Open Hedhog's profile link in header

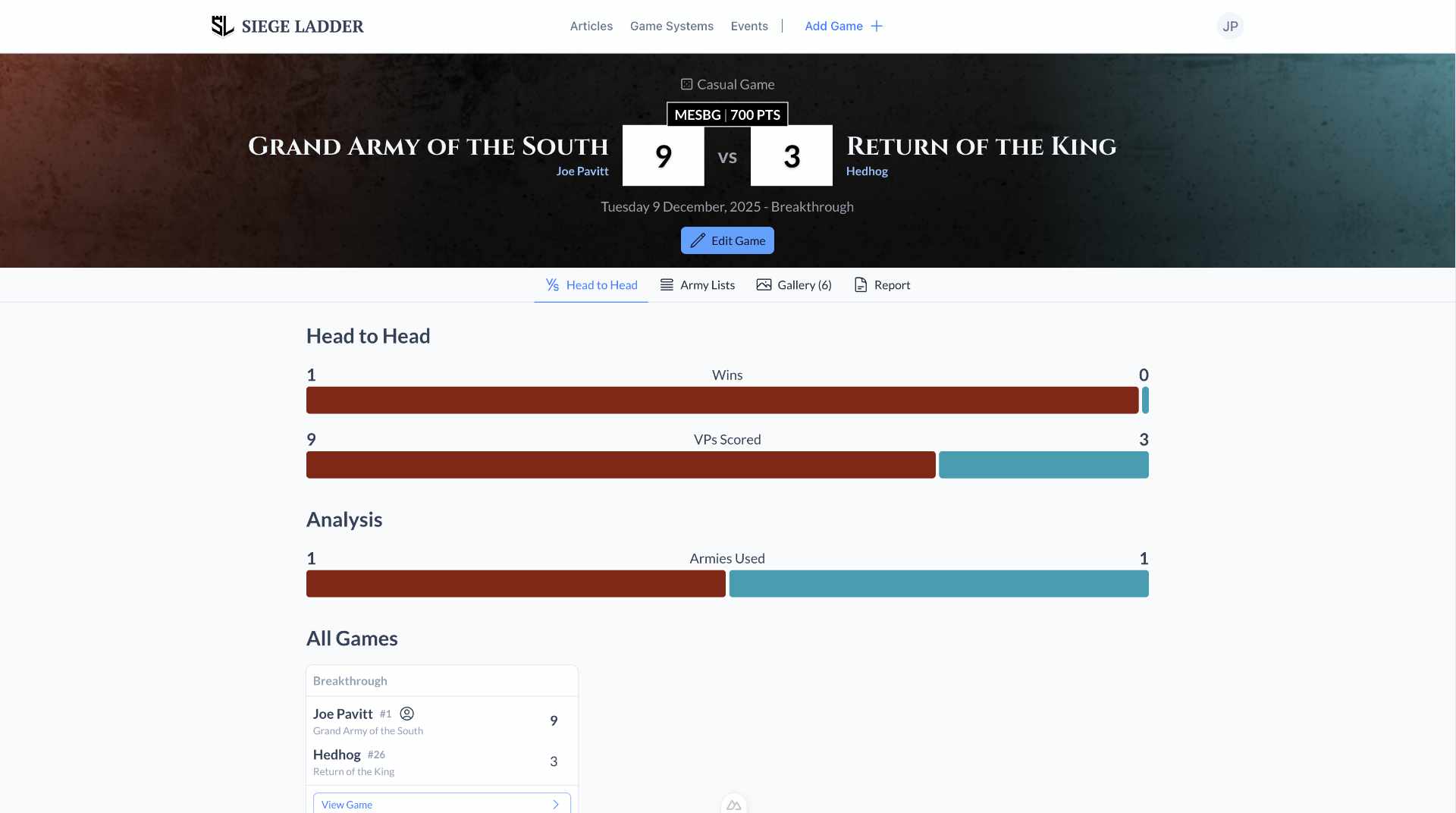(x=867, y=171)
